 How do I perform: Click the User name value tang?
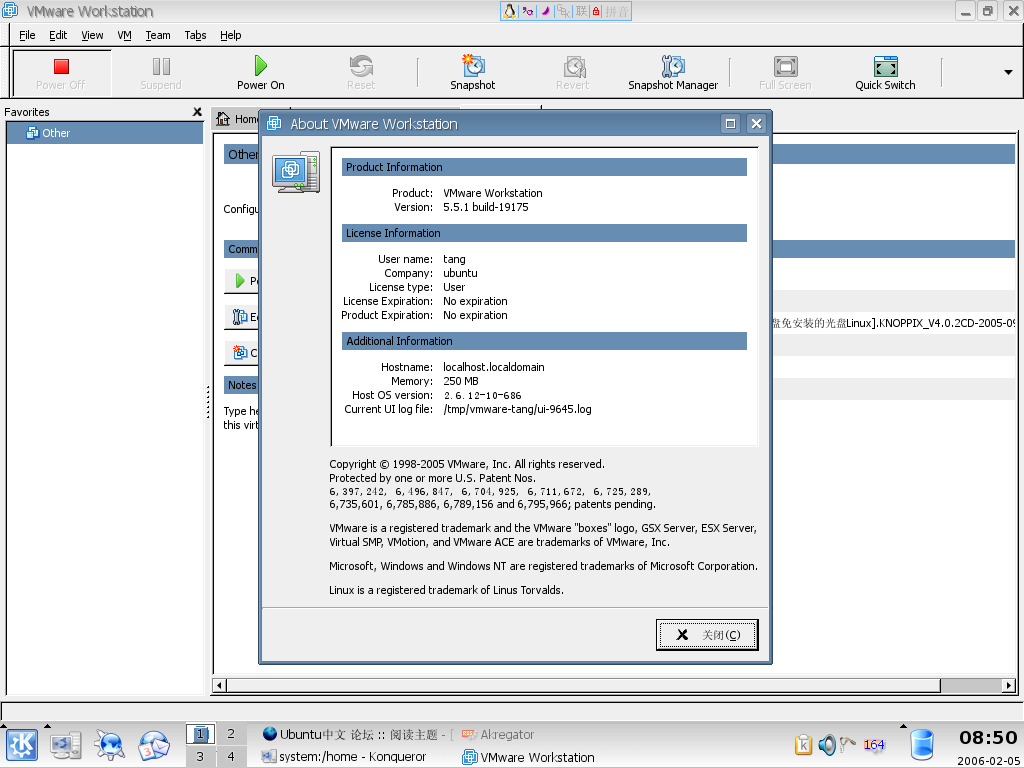(x=455, y=259)
